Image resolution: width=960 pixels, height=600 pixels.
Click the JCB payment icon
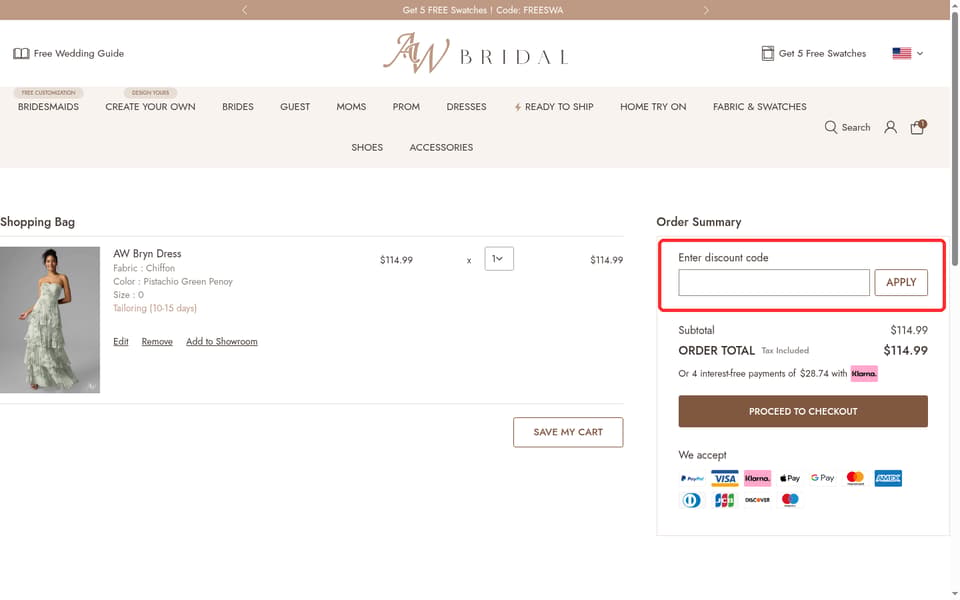pyautogui.click(x=725, y=500)
